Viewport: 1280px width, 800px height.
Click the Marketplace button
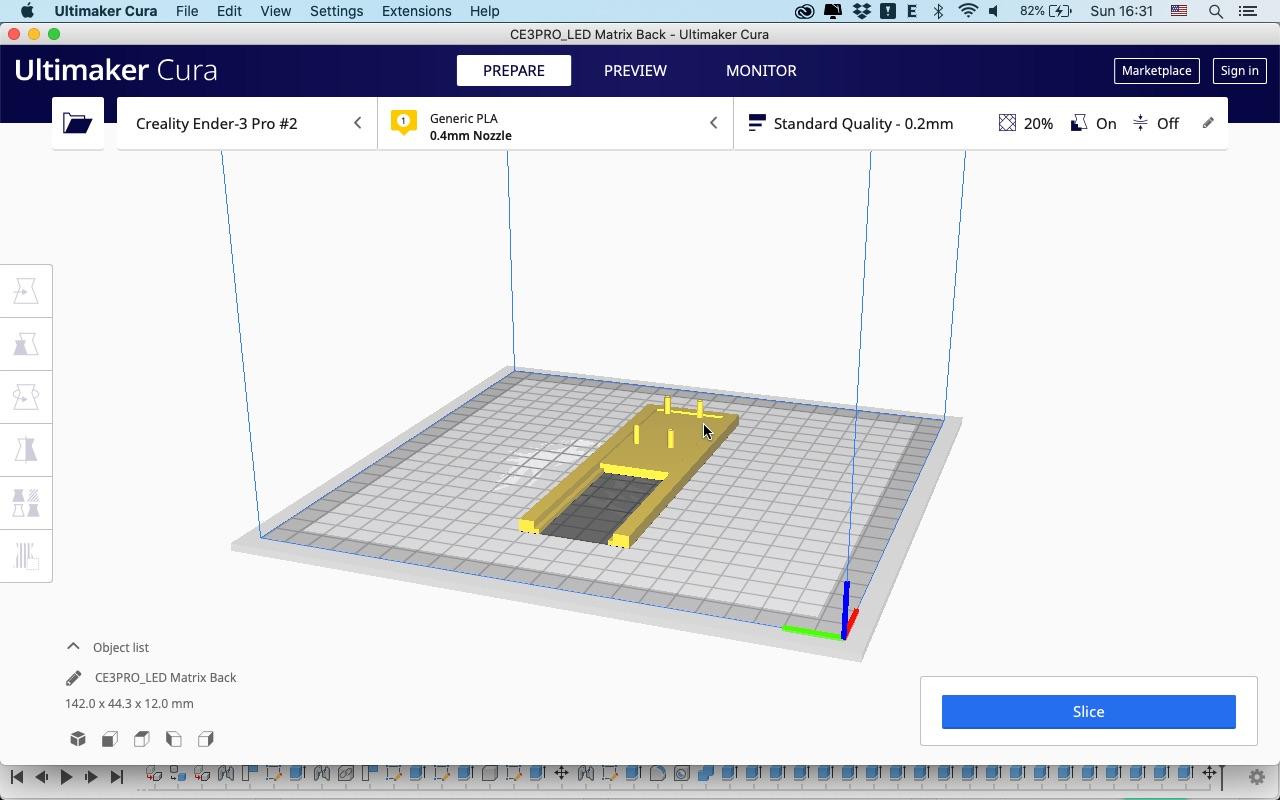[1156, 71]
